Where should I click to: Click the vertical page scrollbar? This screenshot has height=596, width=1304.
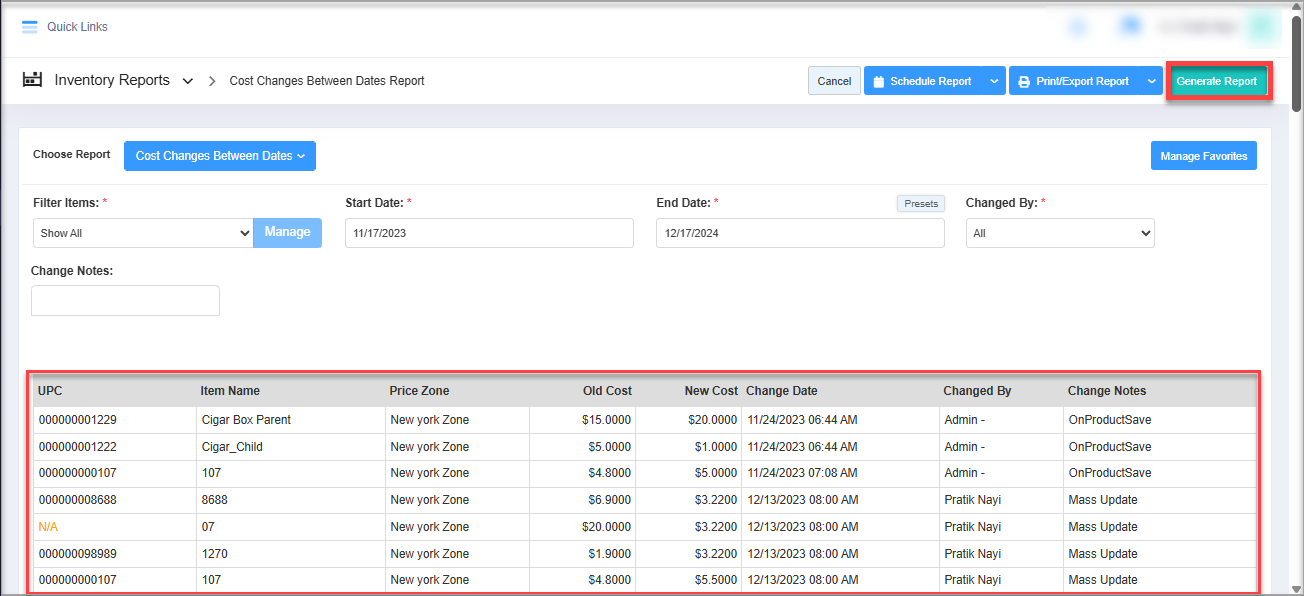pos(1296,300)
